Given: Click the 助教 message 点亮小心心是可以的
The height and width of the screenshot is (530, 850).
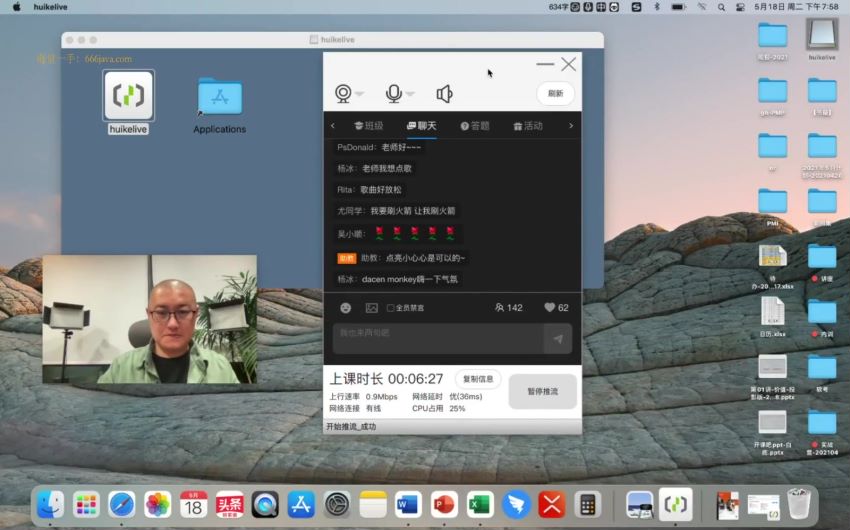Looking at the screenshot, I should tap(425, 258).
